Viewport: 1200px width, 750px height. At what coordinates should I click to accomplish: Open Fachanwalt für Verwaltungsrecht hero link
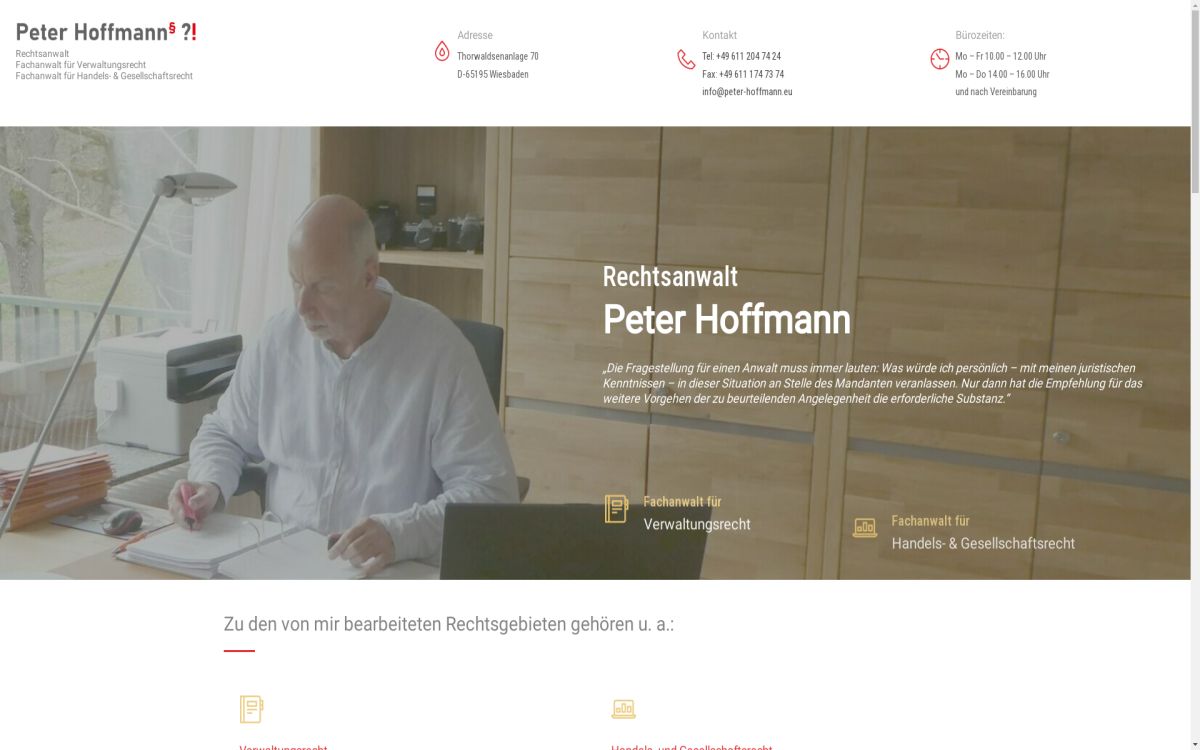pos(697,513)
